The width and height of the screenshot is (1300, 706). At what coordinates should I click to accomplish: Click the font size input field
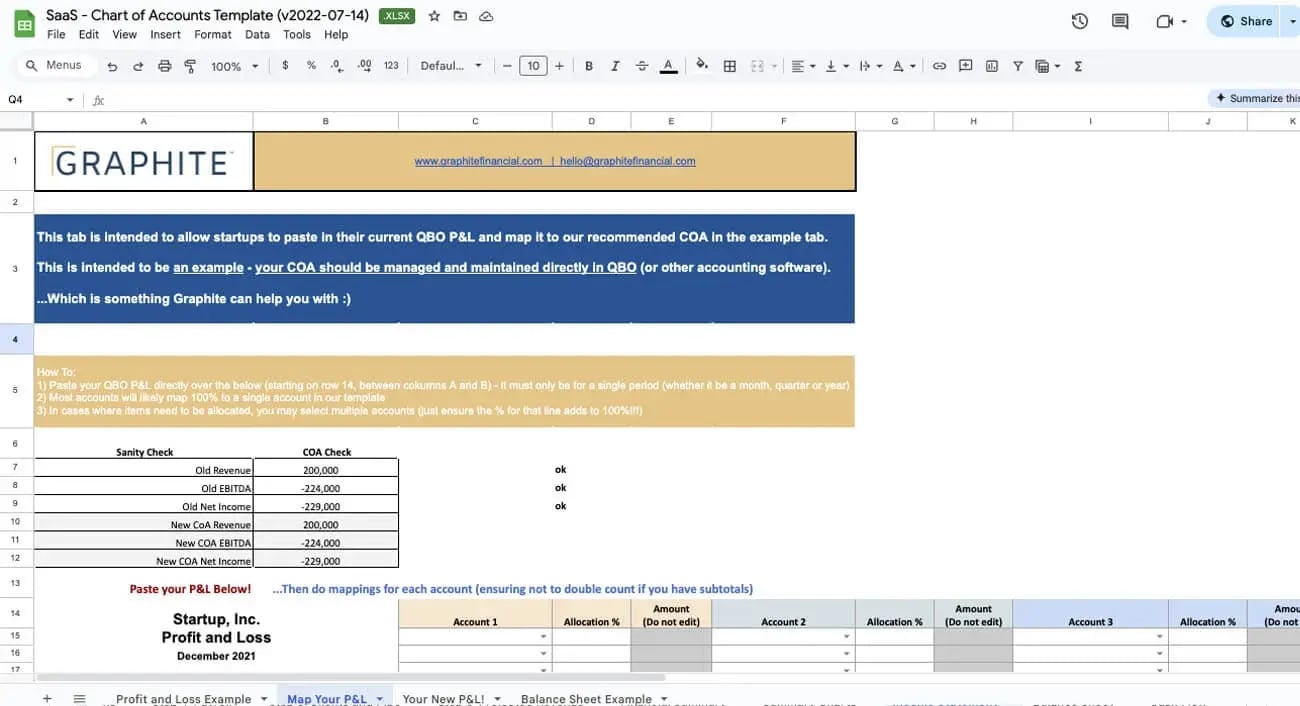(533, 66)
